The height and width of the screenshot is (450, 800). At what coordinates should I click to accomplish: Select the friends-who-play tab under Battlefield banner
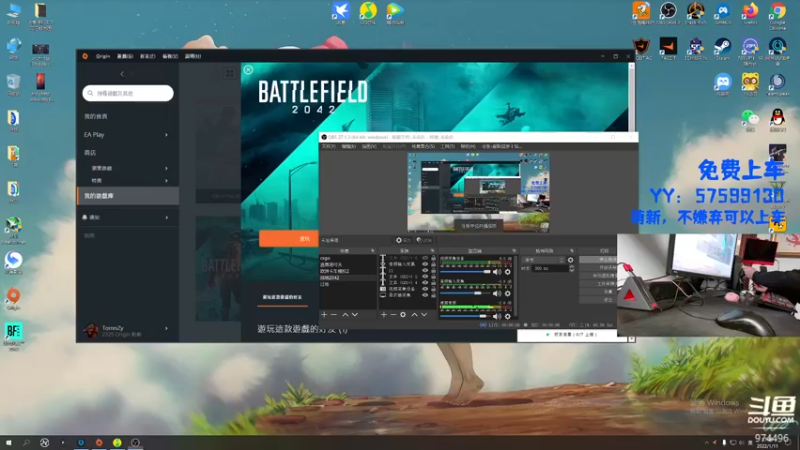tap(282, 297)
